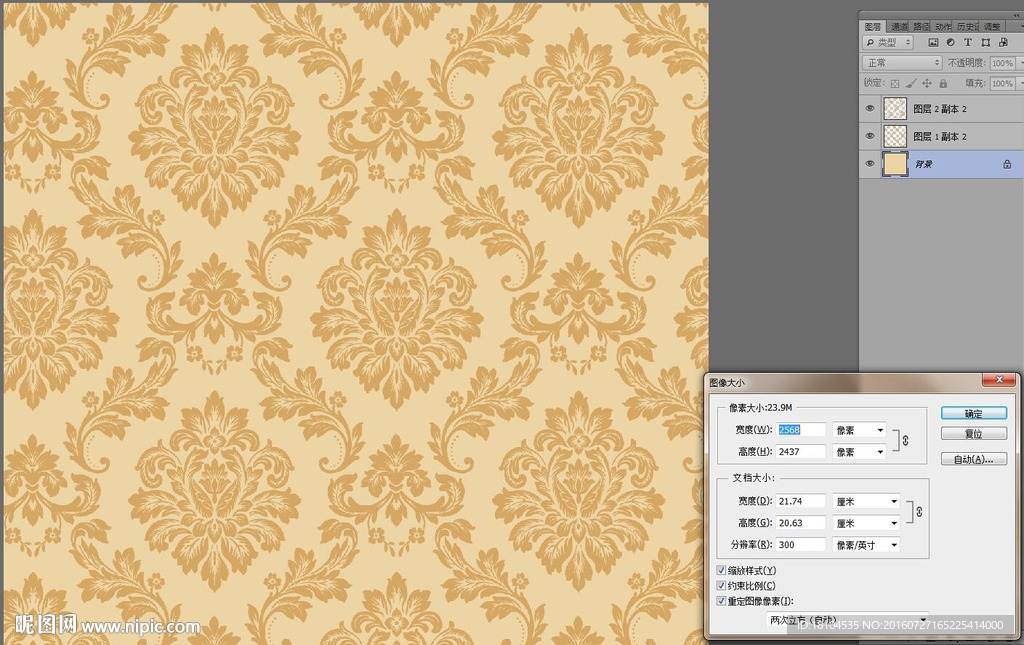Open the 填充 slider arrow
Image resolution: width=1024 pixels, height=645 pixels.
[1020, 84]
